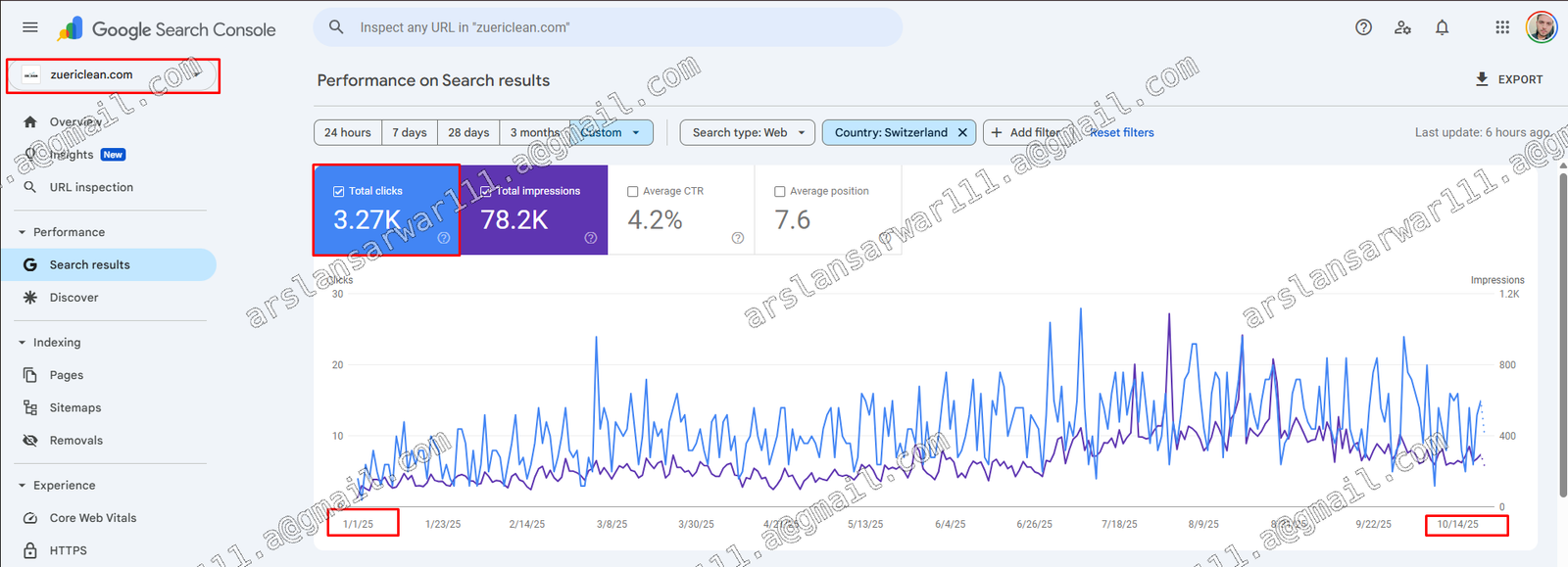Click the Discover asterisk icon
The image size is (1568, 567).
click(30, 298)
